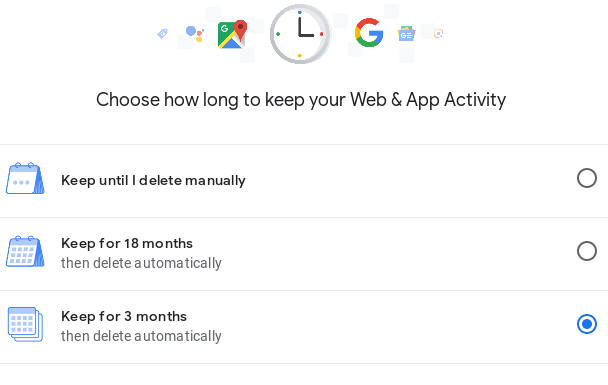Click the Google News icon
The width and height of the screenshot is (608, 385).
coord(406,34)
